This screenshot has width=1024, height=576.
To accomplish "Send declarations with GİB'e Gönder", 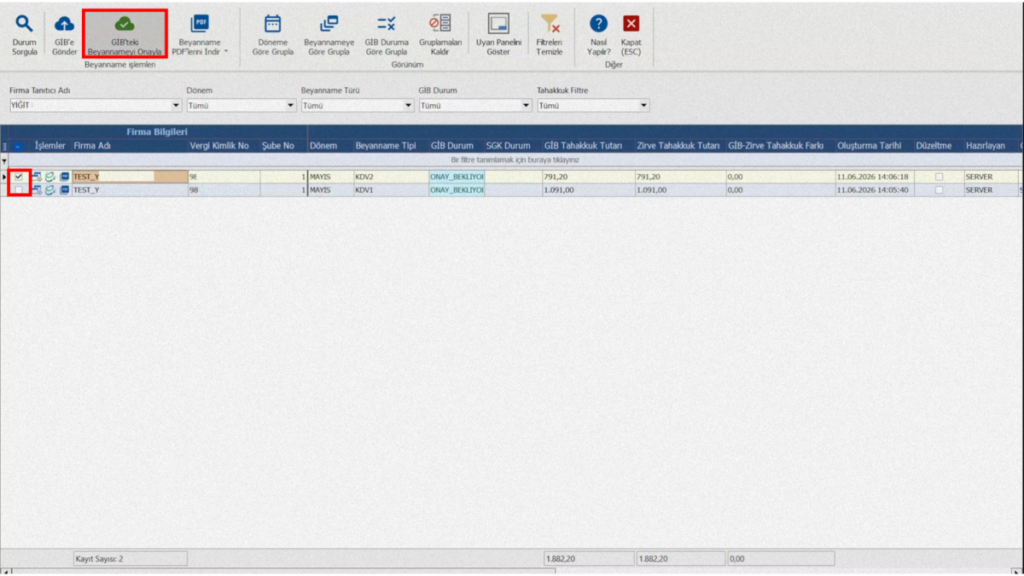I will (64, 35).
